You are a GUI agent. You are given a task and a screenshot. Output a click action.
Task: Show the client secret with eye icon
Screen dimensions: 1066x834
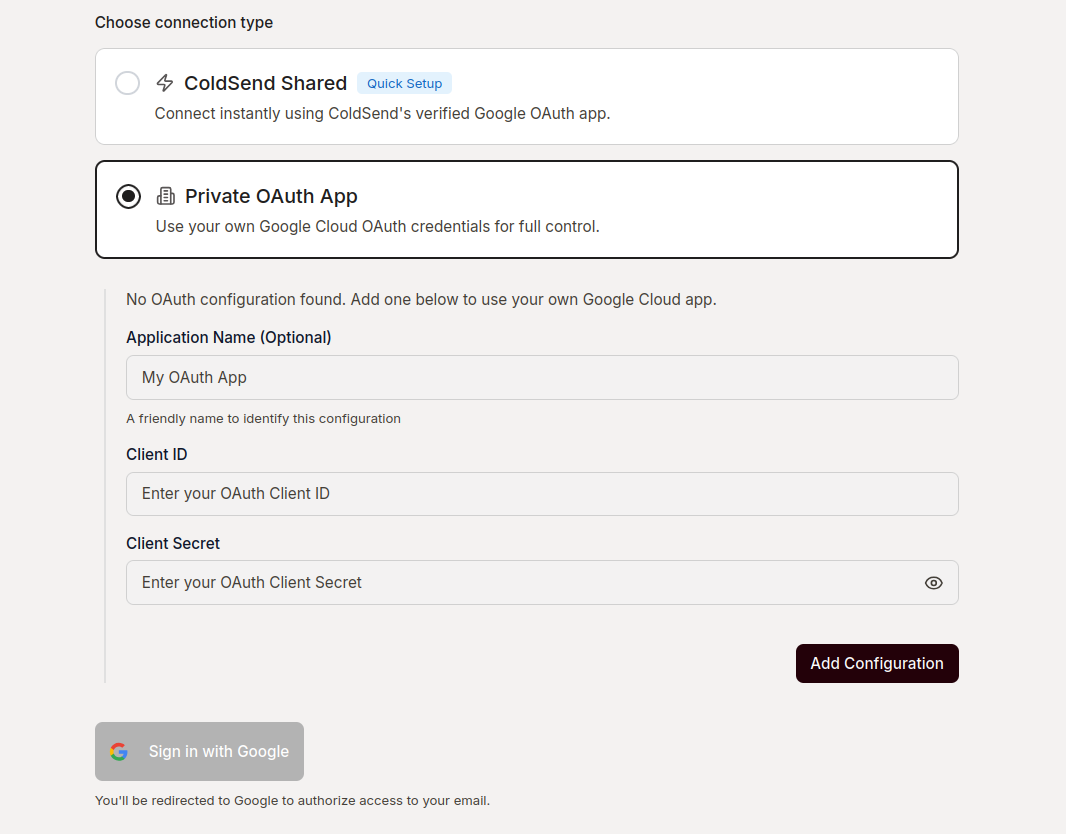933,583
